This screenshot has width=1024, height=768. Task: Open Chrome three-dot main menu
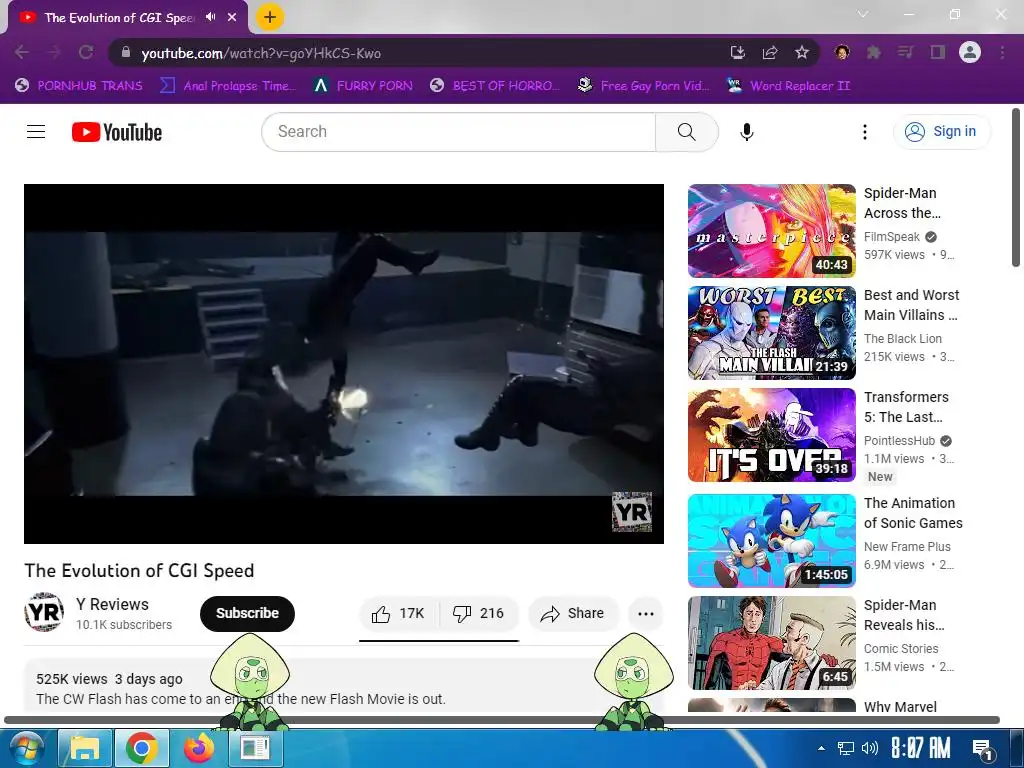pyautogui.click(x=1002, y=52)
